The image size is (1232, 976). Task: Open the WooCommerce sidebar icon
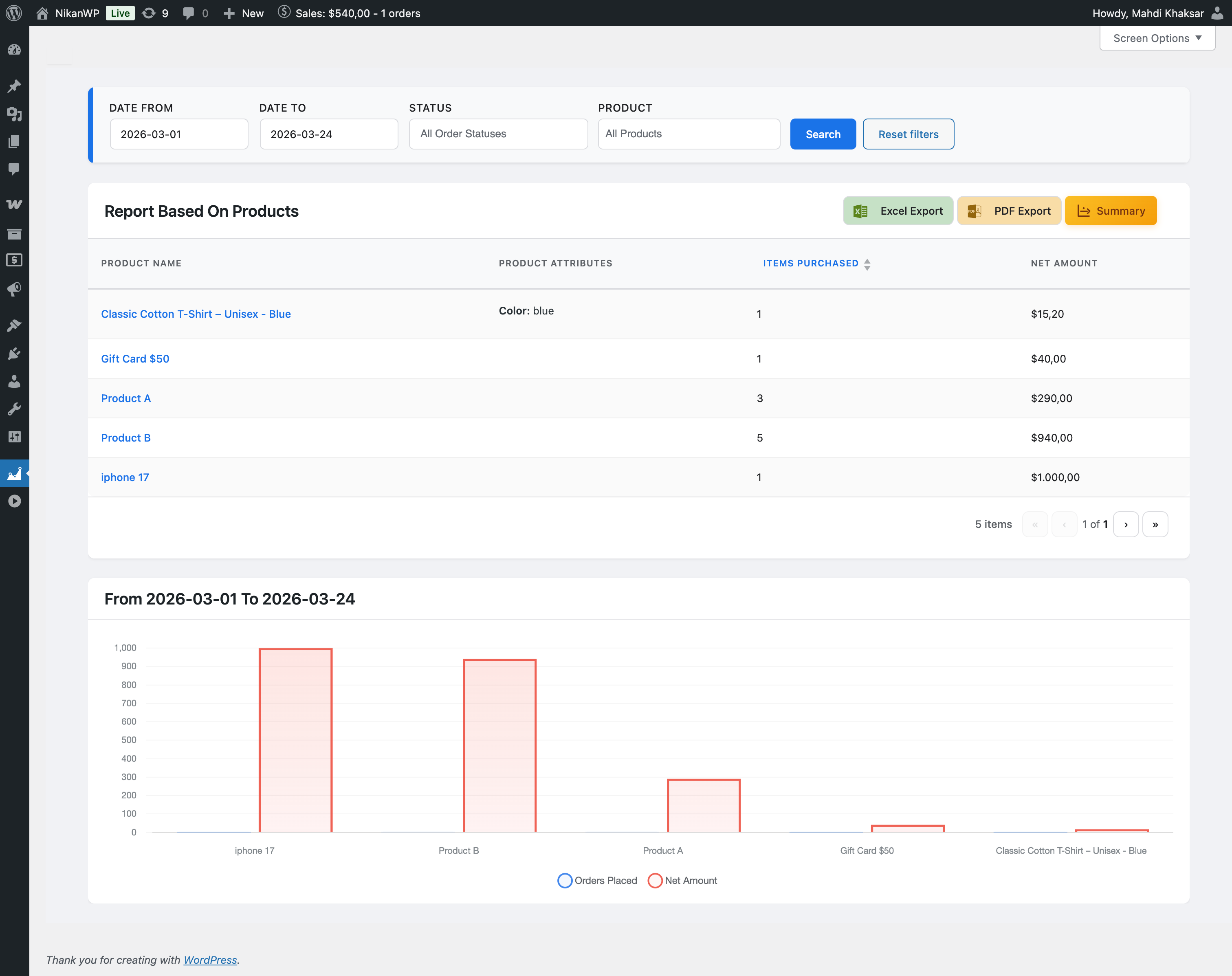point(14,204)
